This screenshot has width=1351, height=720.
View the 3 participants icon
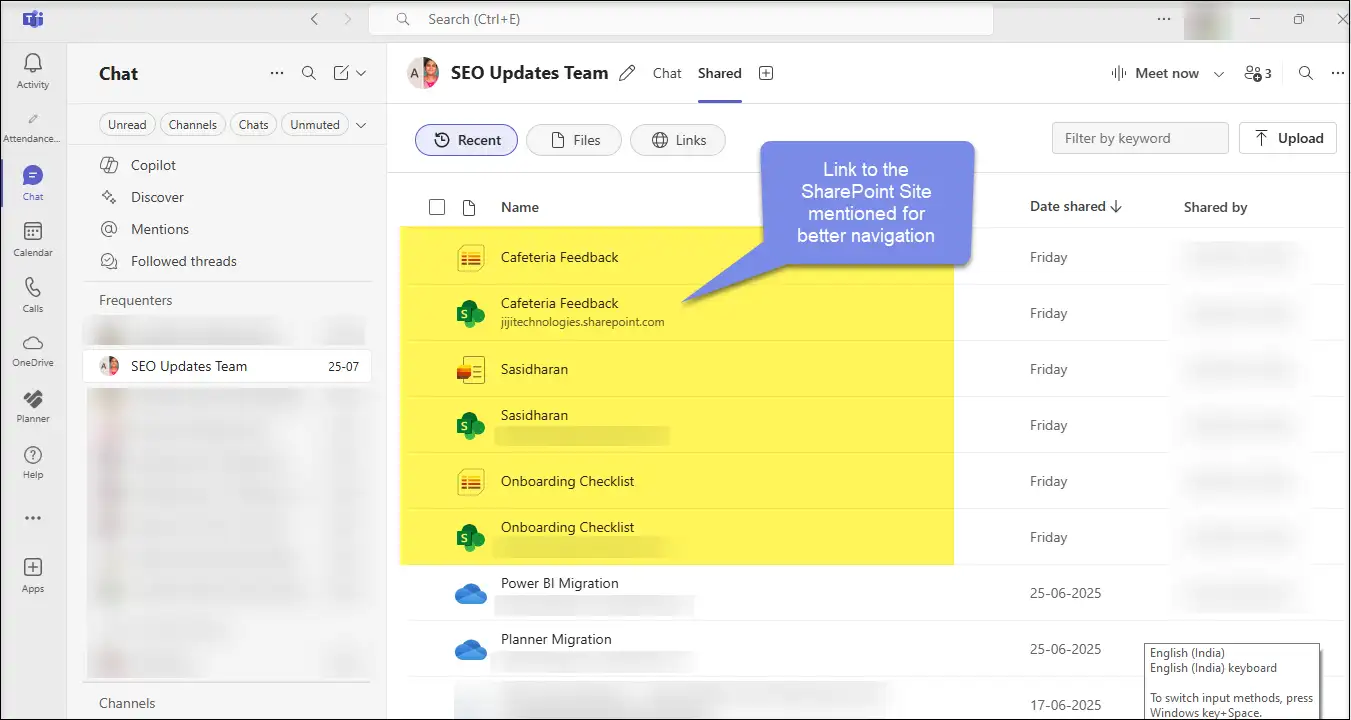coord(1258,73)
